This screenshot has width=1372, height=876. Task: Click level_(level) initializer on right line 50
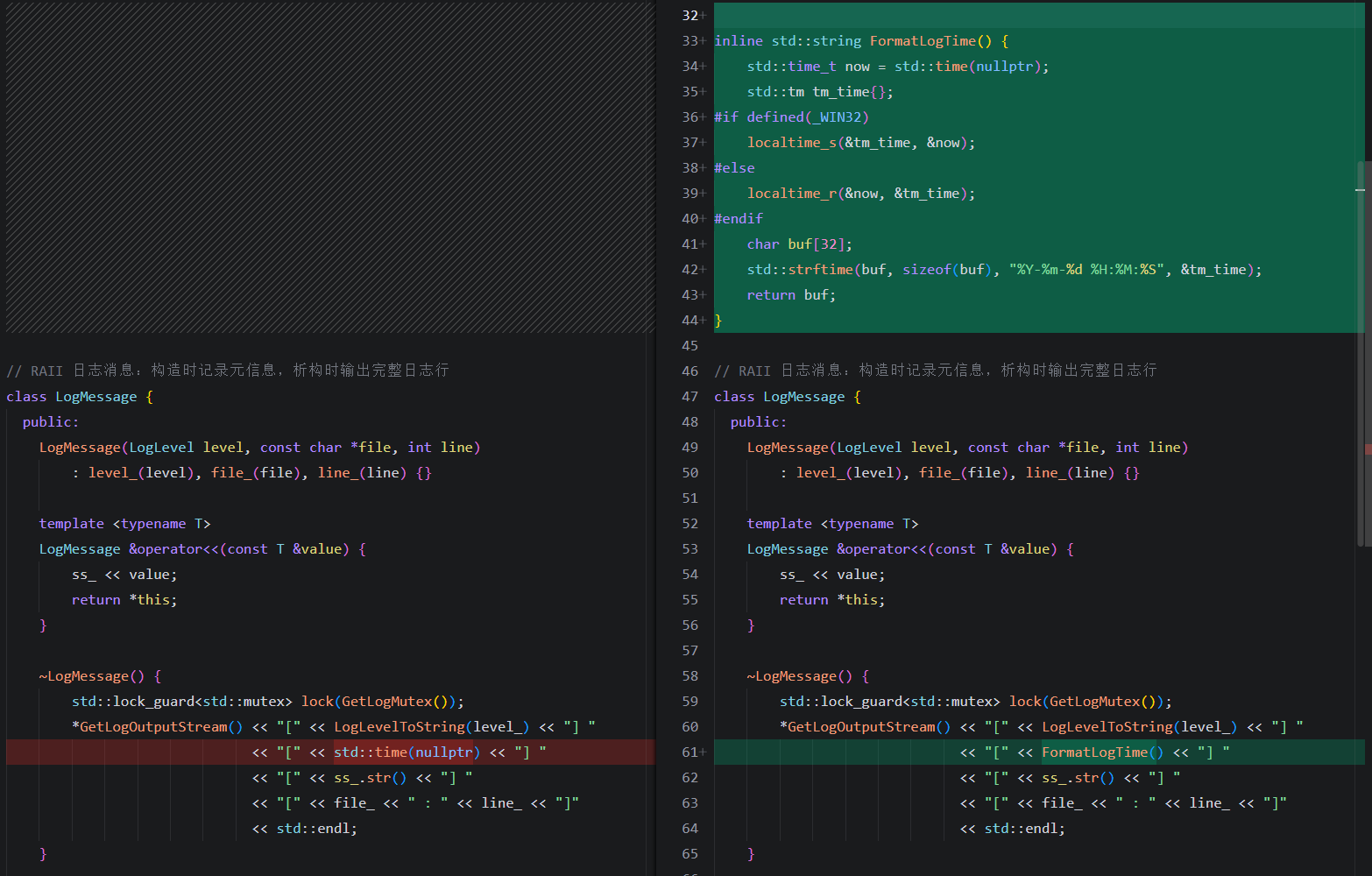[x=849, y=473]
